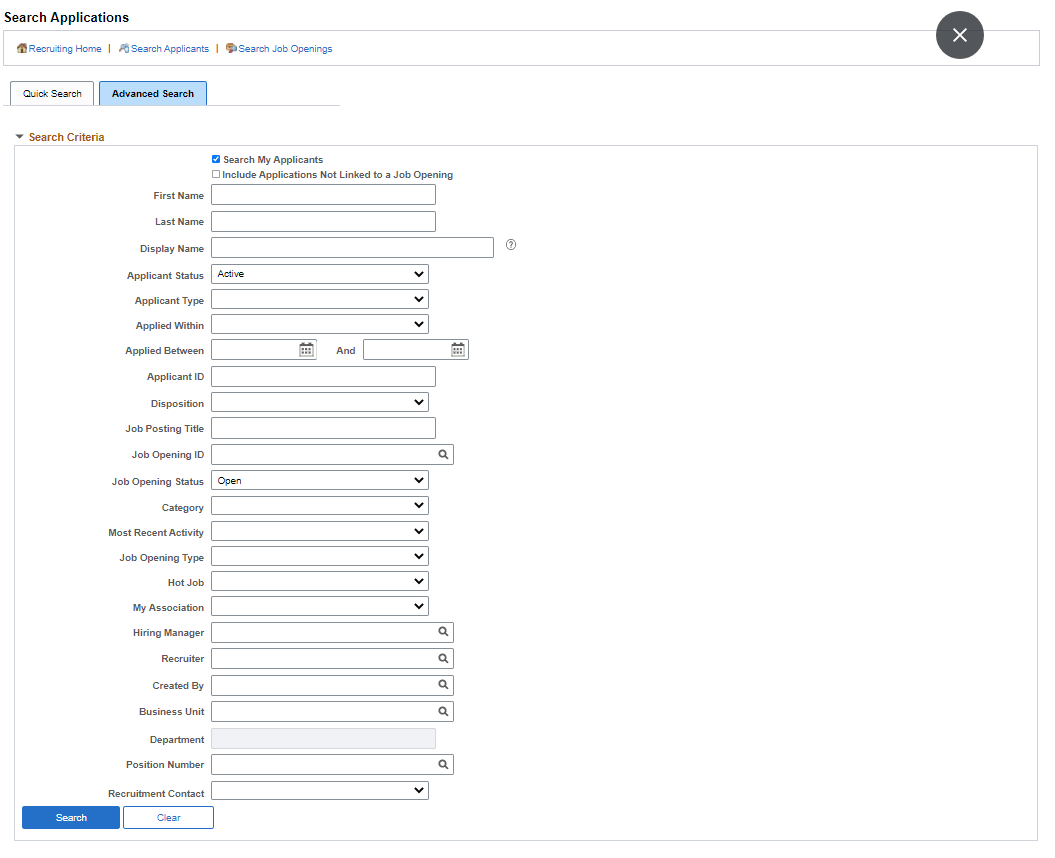The image size is (1055, 858).
Task: Open the Position Number lookup
Action: pos(443,764)
